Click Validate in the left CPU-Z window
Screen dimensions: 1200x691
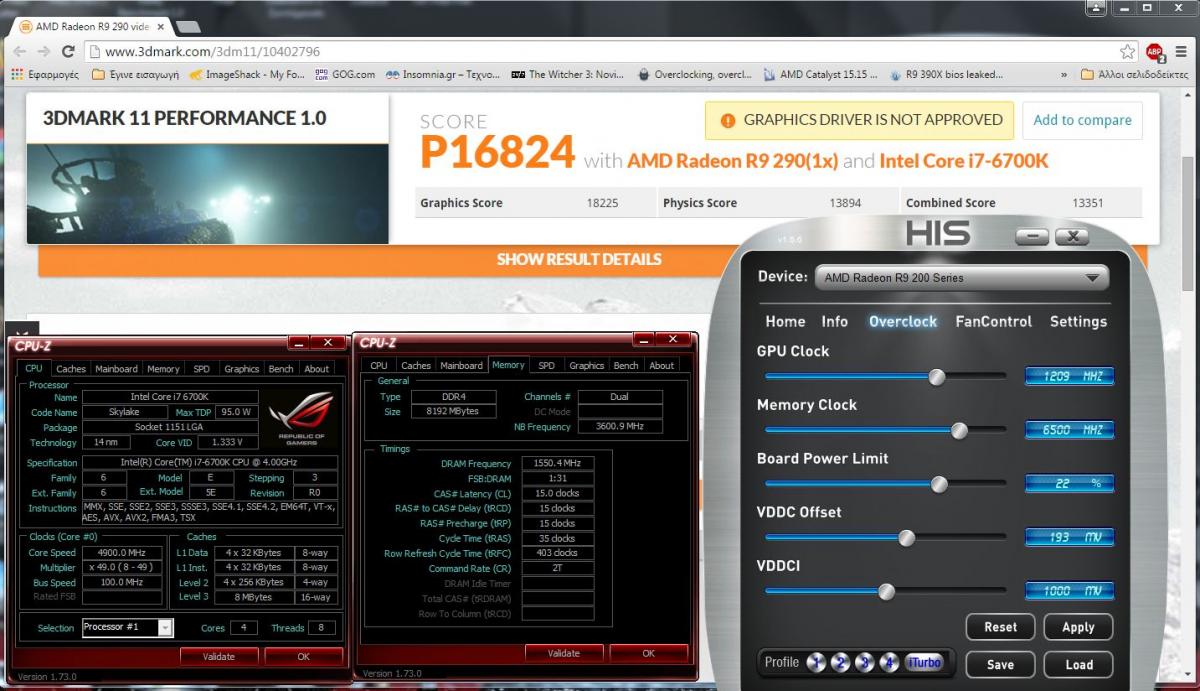pos(219,656)
